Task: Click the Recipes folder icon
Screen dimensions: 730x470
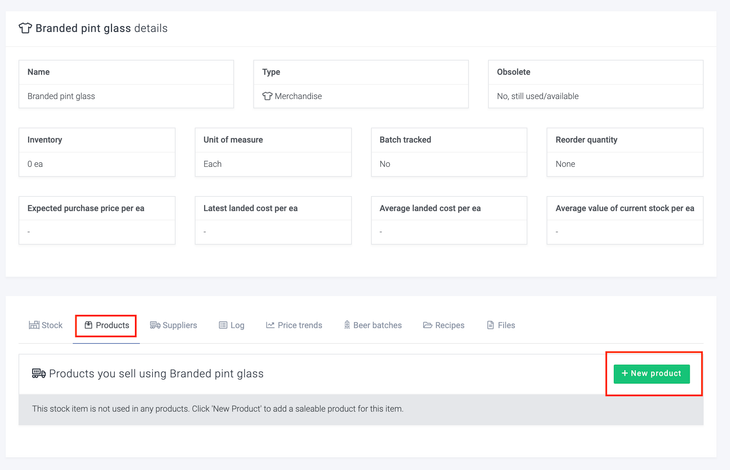Action: [427, 325]
